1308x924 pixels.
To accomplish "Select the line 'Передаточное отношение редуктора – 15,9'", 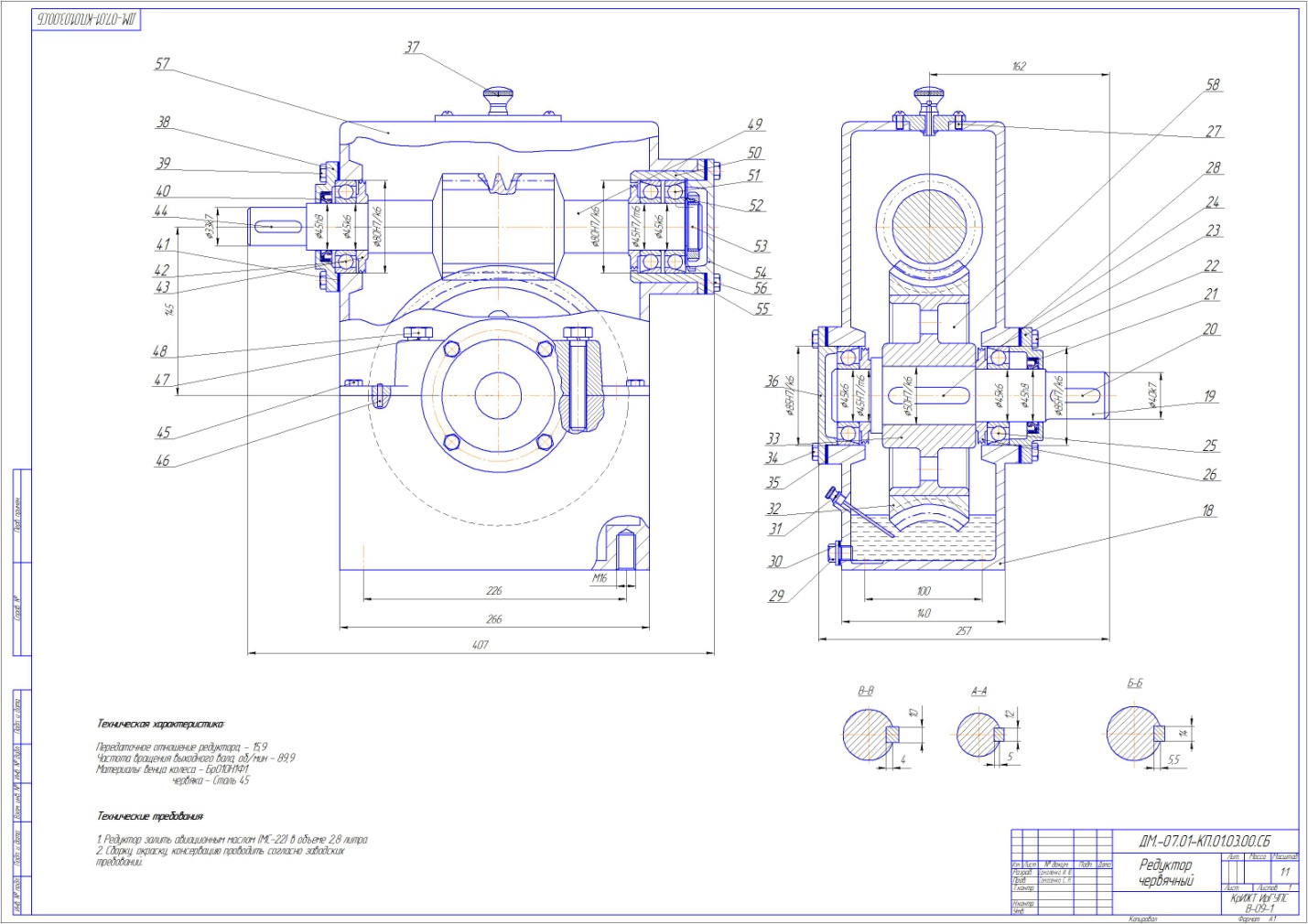I will pos(181,747).
